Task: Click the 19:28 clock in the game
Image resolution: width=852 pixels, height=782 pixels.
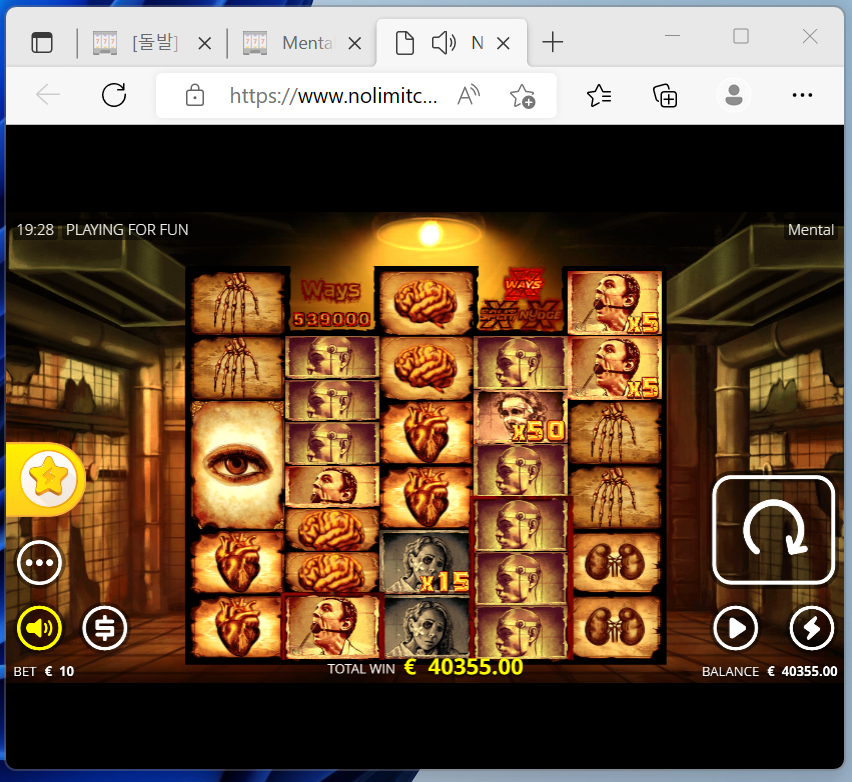Action: [x=35, y=230]
